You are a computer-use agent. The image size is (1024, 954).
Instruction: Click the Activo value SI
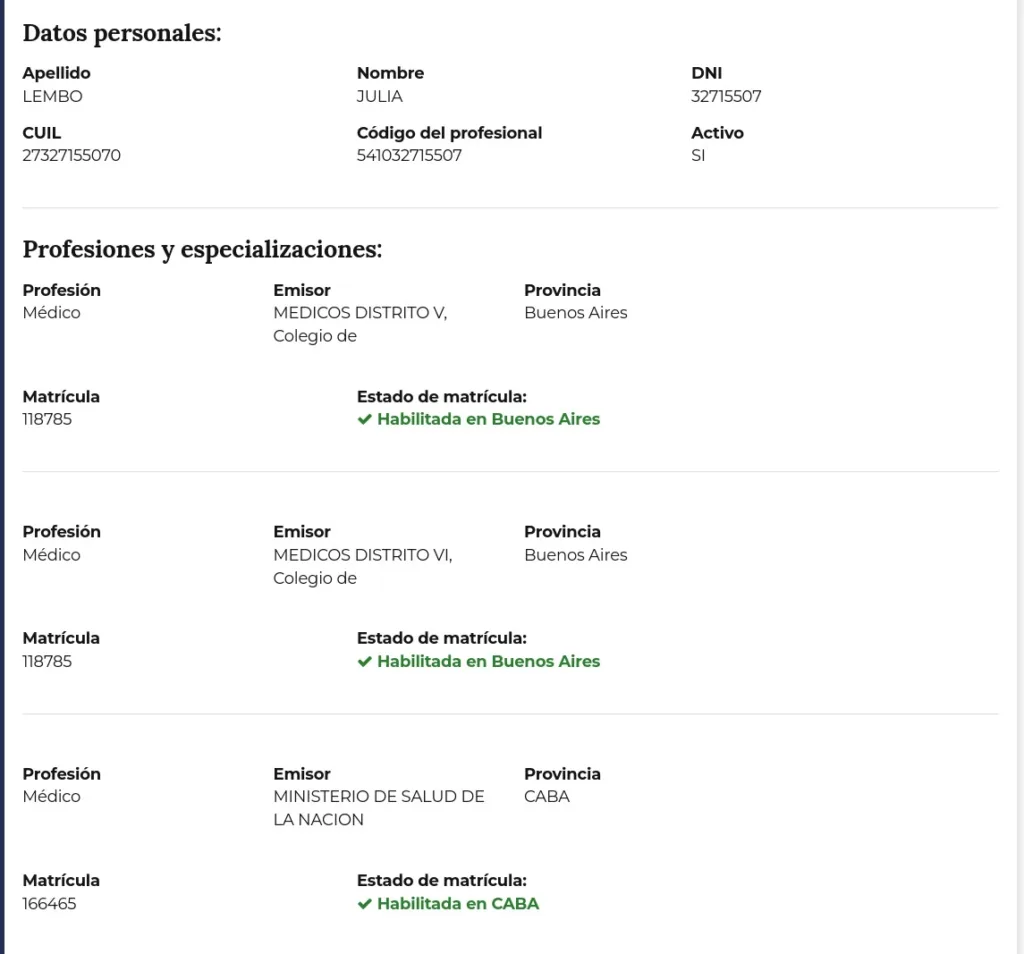(x=698, y=155)
